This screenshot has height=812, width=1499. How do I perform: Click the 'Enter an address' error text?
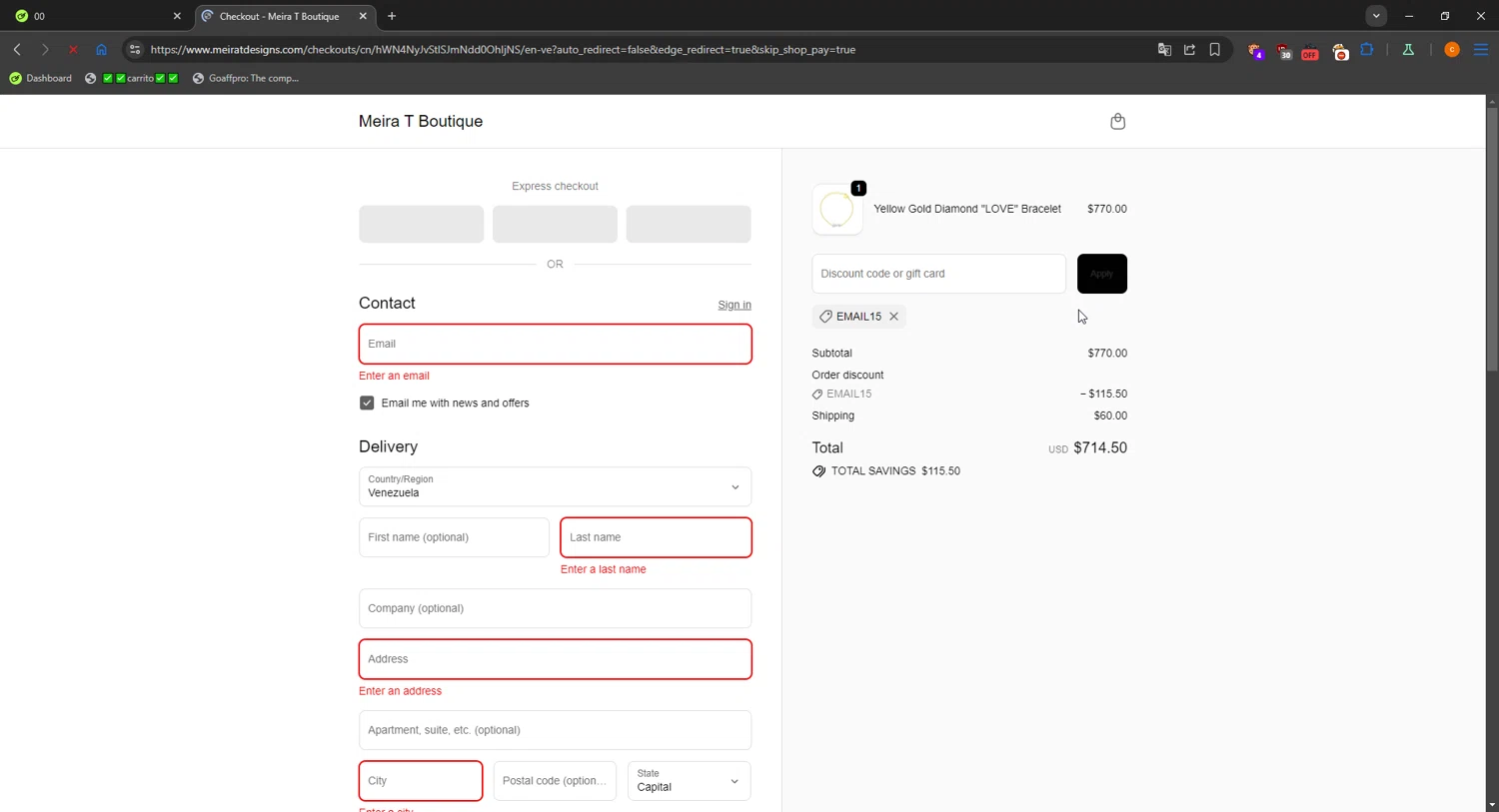400,691
